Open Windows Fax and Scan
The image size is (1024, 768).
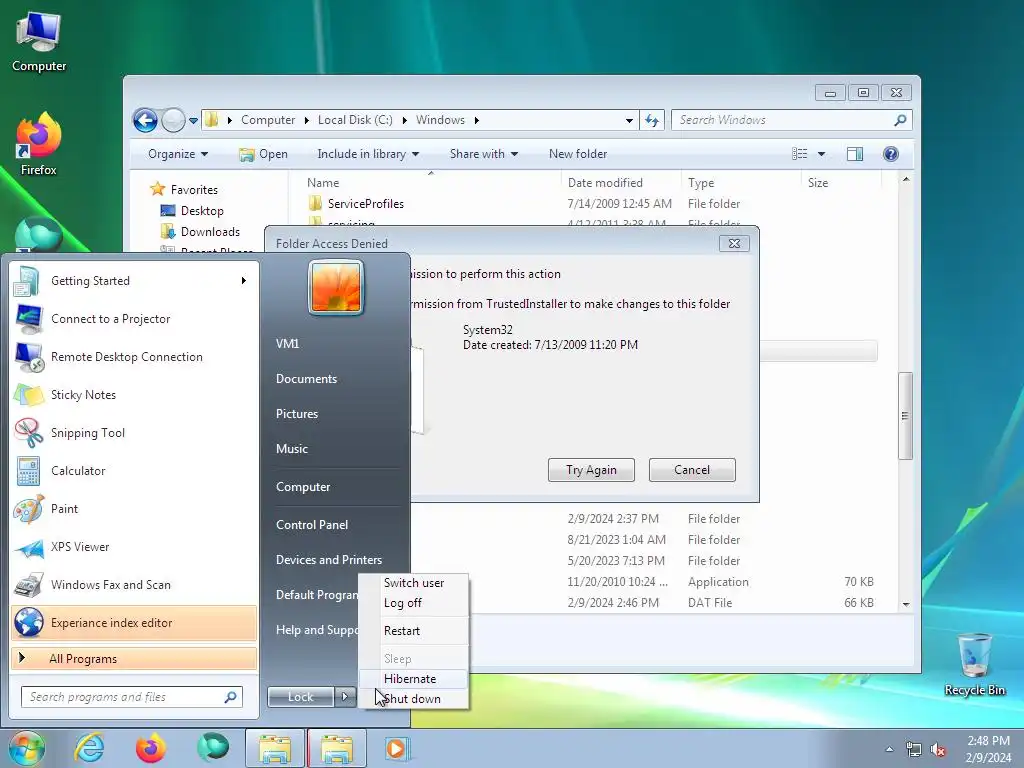click(x=133, y=584)
